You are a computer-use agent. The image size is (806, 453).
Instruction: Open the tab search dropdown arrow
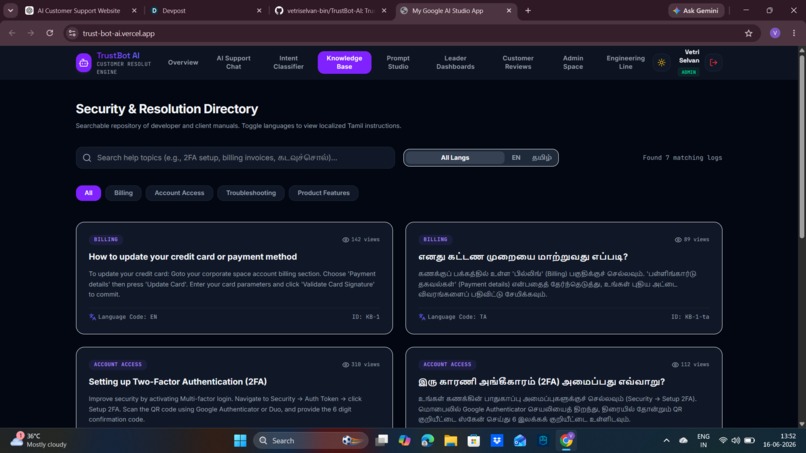[10, 10]
